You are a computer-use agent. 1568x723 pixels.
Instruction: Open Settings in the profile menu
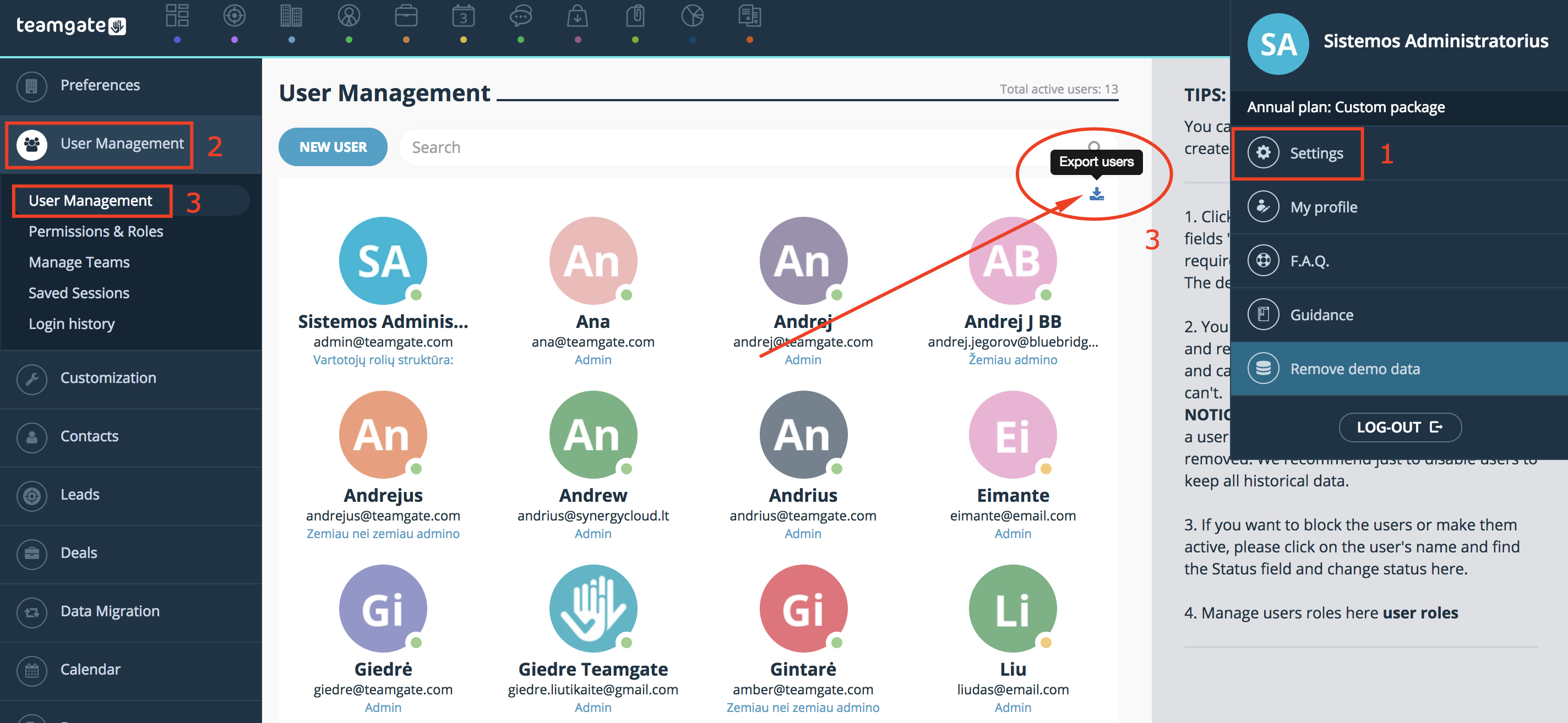click(1399, 152)
